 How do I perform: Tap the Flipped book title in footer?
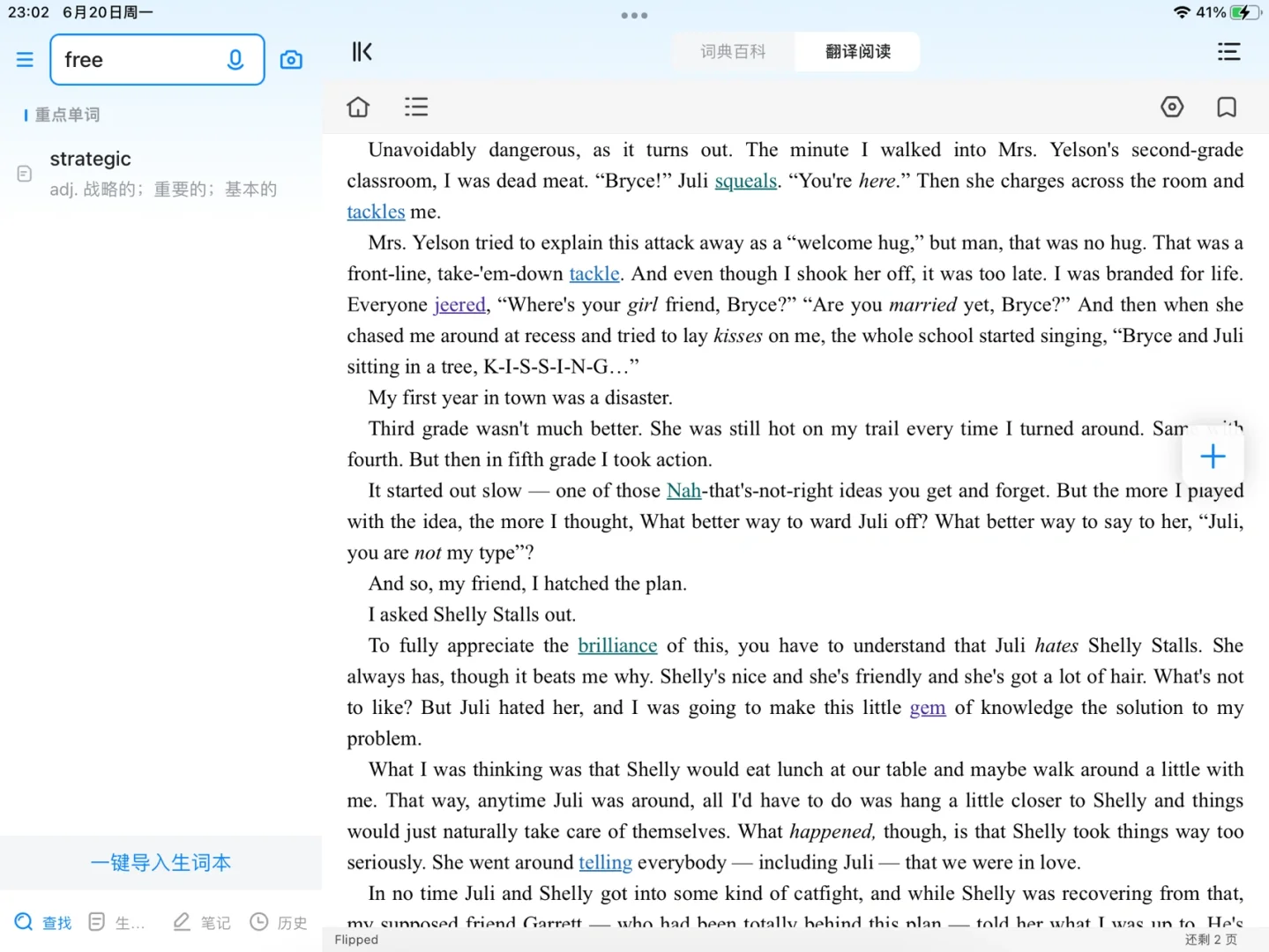pos(356,940)
